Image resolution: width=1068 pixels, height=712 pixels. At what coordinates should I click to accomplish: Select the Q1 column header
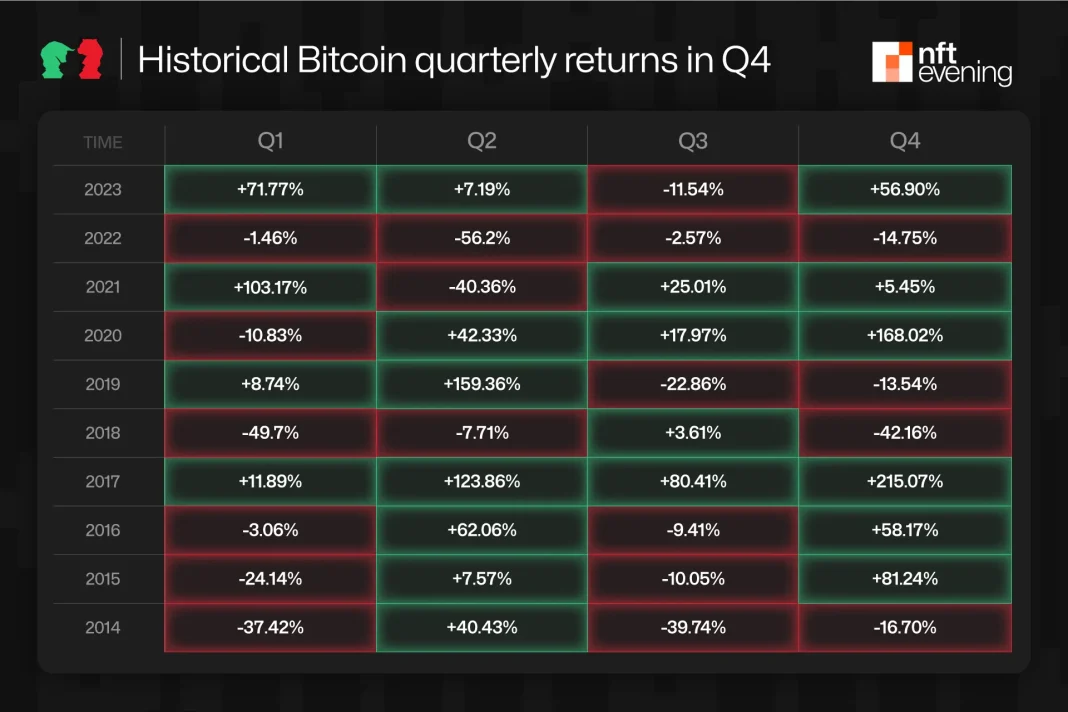point(270,142)
